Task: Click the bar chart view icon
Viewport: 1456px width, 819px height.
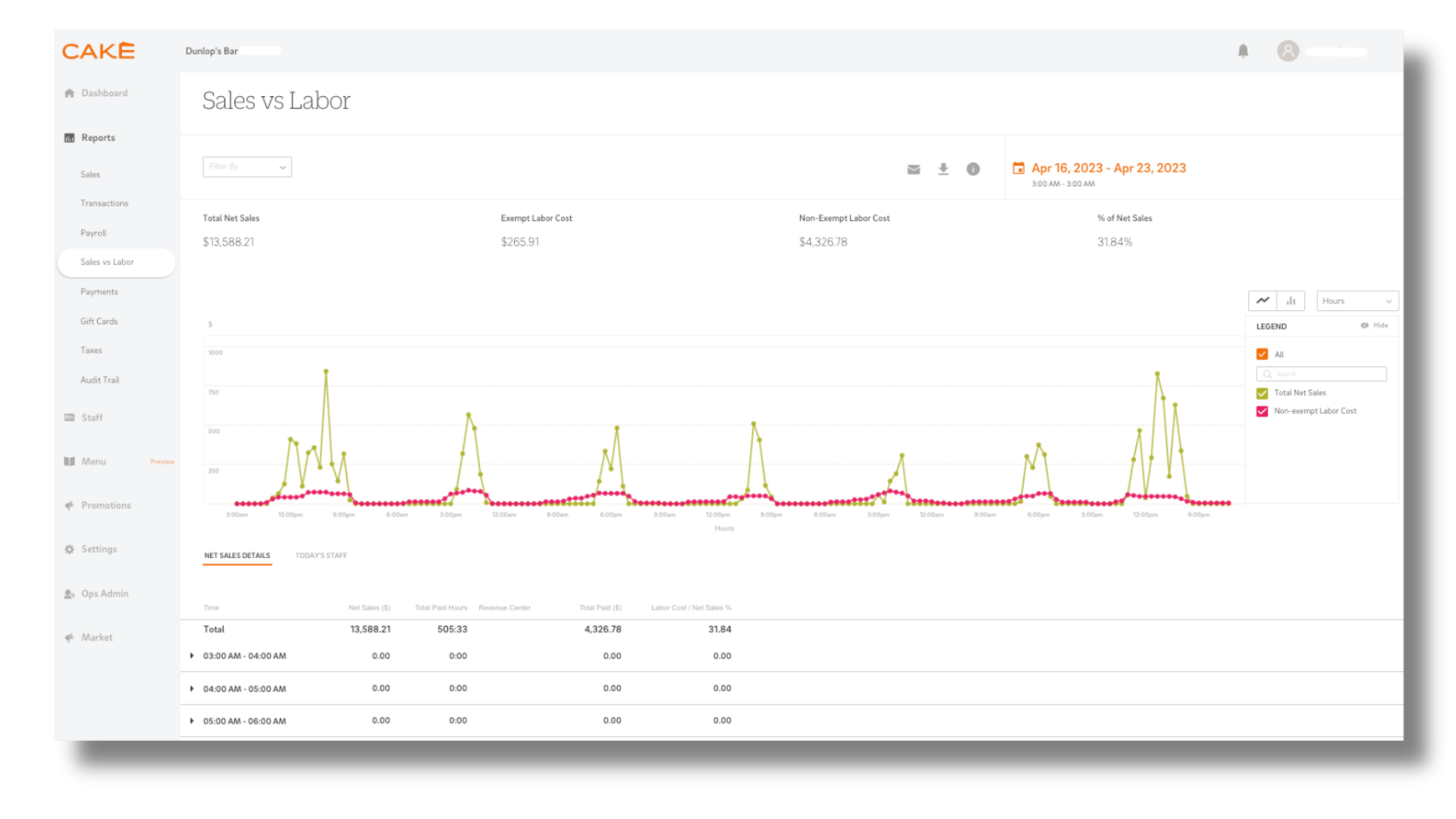Action: pos(1291,300)
